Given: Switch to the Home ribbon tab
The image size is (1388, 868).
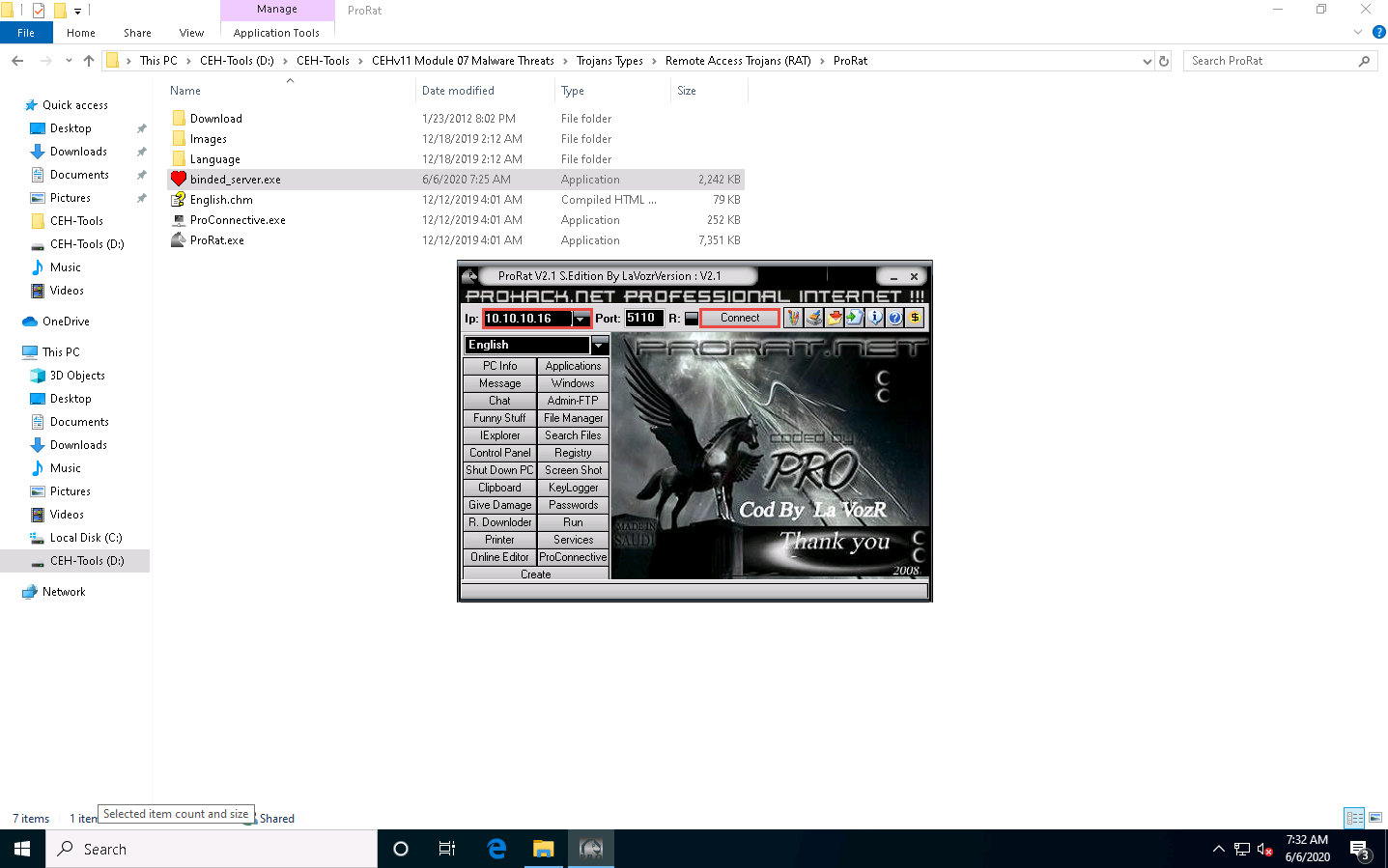Looking at the screenshot, I should pyautogui.click(x=81, y=33).
